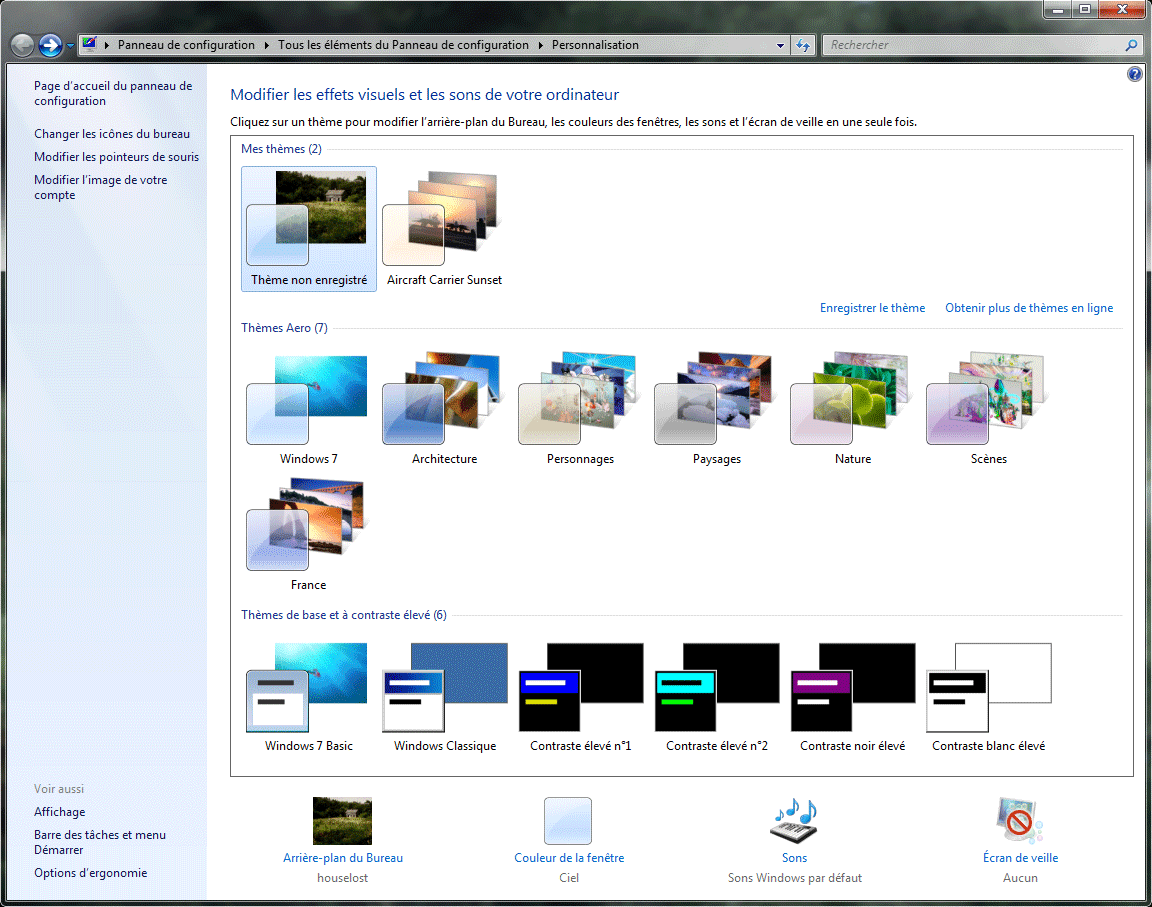Go forward with the blue Forward arrow

click(50, 46)
